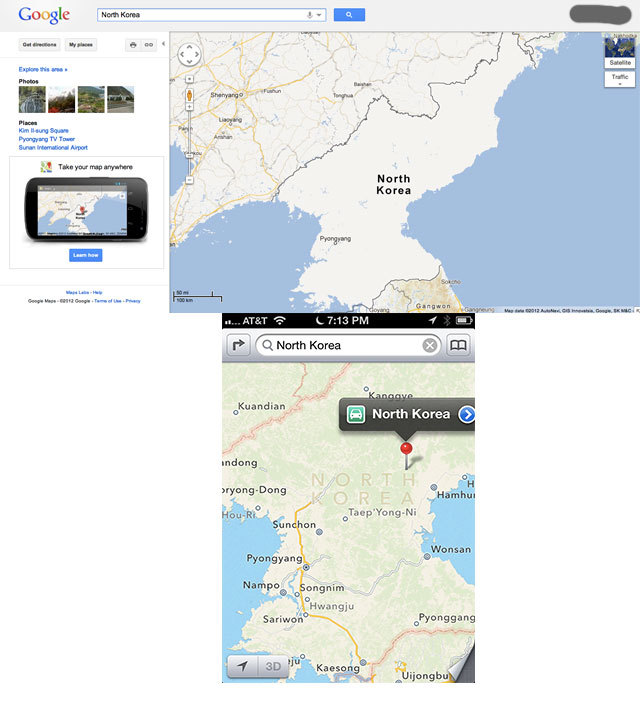Image resolution: width=640 pixels, height=701 pixels.
Task: Open the Traffic layer dropdown
Action: click(620, 79)
